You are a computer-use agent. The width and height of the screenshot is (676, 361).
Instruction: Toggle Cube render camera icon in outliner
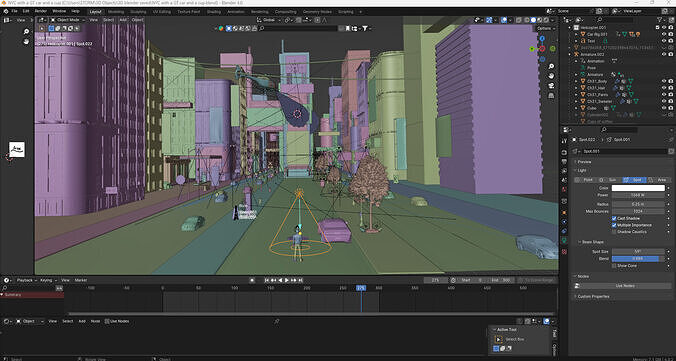coord(671,108)
